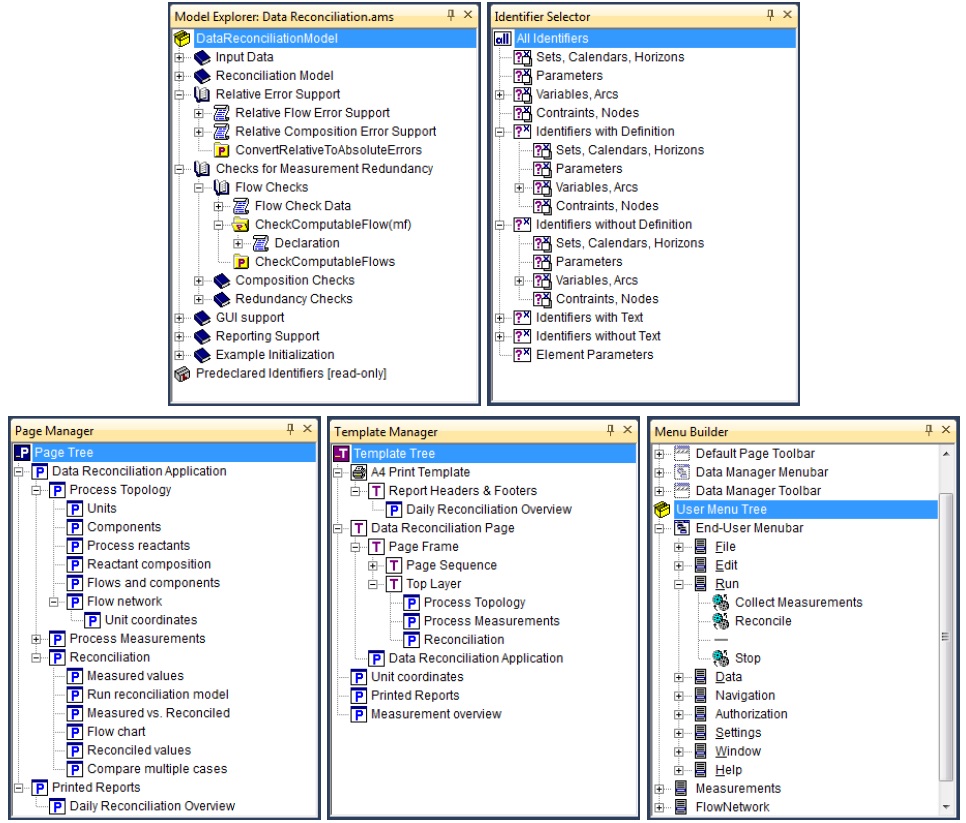
Task: Click the Reconcile gear icon
Action: pos(721,621)
